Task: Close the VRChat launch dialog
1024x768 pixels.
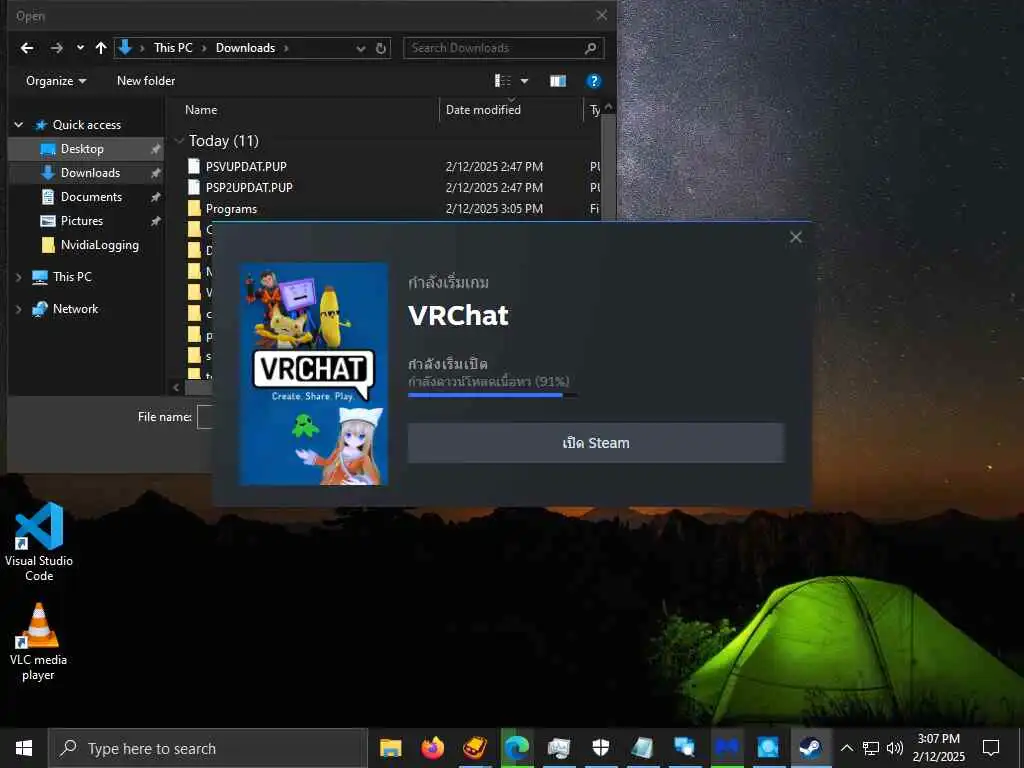Action: point(795,237)
